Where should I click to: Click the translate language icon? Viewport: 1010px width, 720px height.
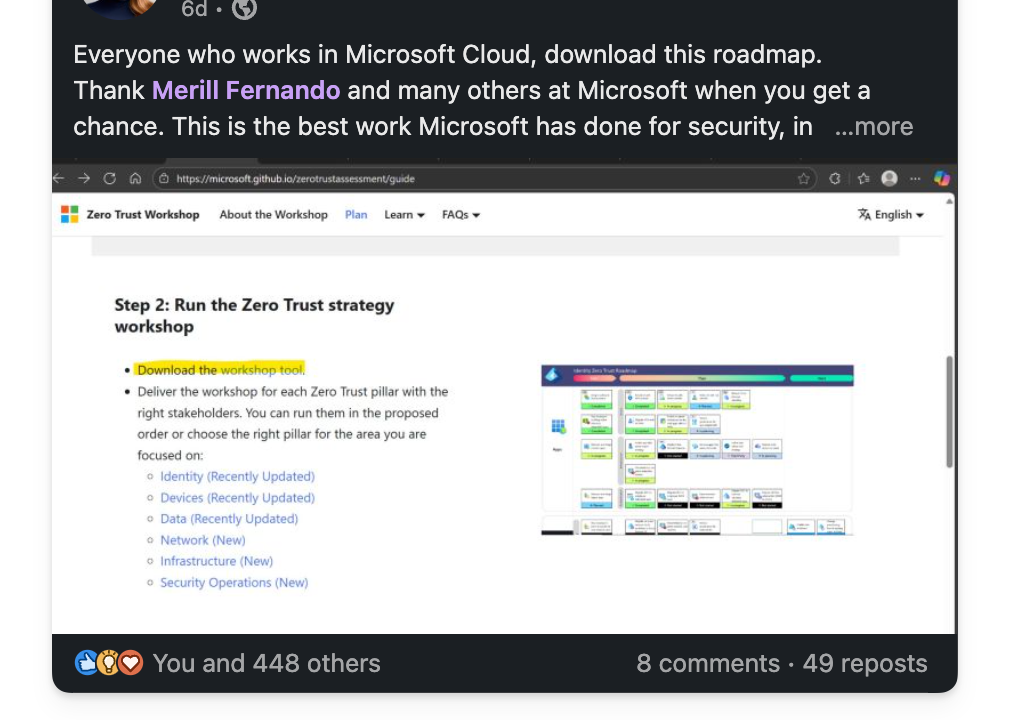point(864,214)
